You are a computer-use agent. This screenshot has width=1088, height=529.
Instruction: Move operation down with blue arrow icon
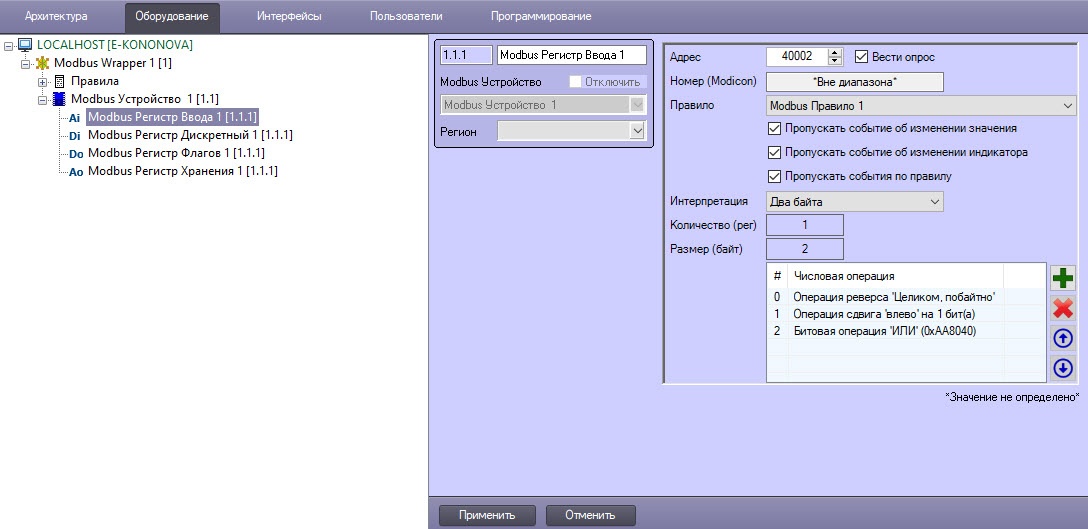click(x=1062, y=368)
